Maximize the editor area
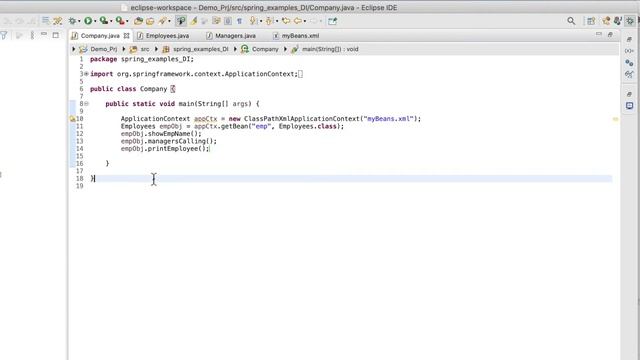 (x=610, y=35)
